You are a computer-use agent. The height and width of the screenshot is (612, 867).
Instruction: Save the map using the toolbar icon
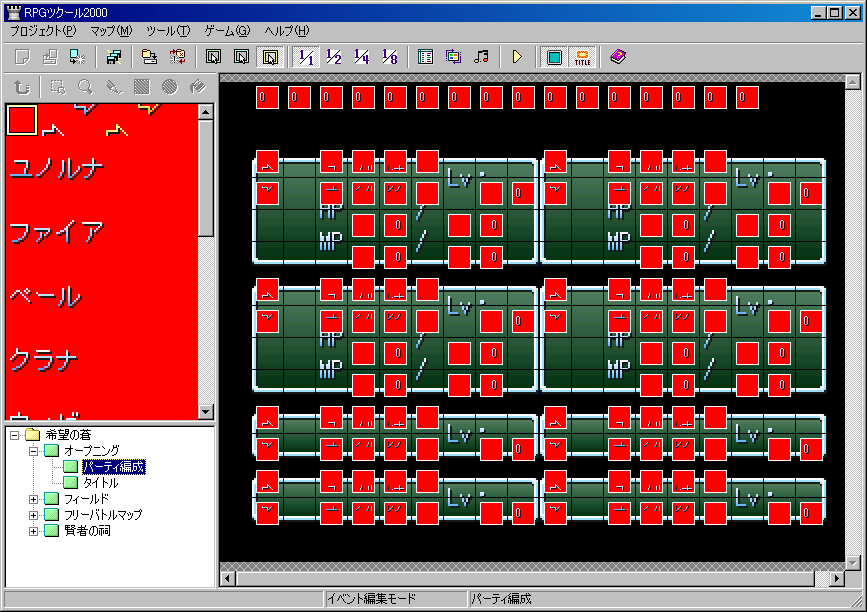pos(149,57)
